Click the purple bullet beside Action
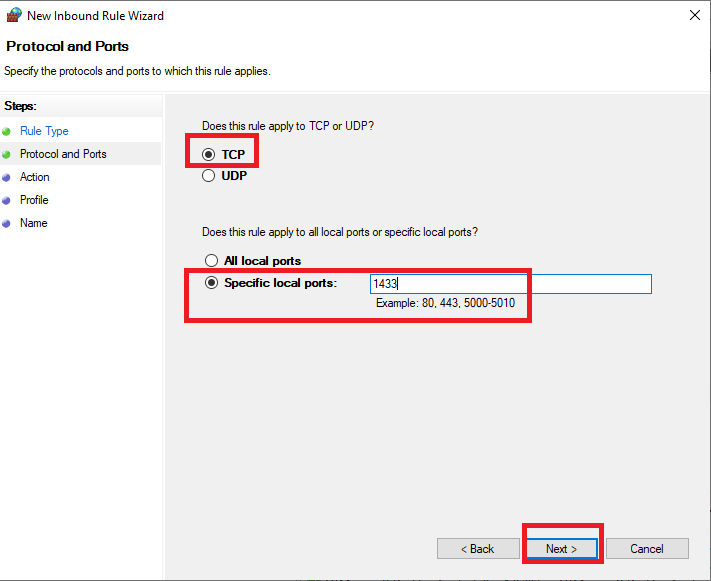The height and width of the screenshot is (581, 711). pyautogui.click(x=6, y=178)
